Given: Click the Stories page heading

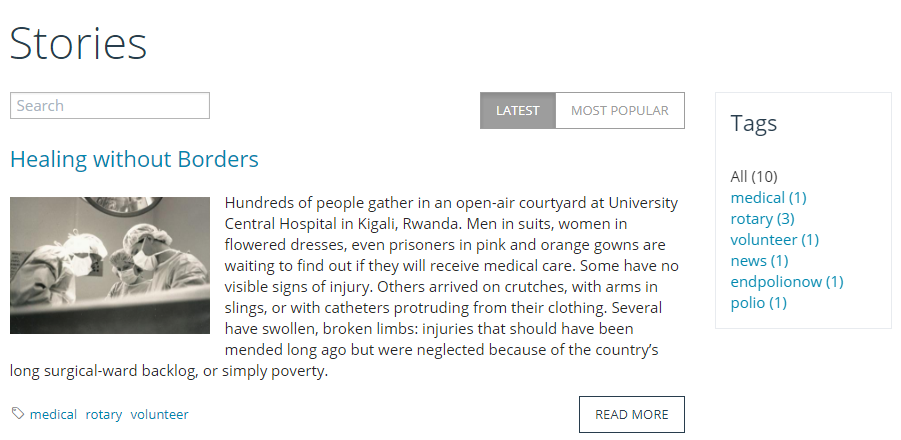Looking at the screenshot, I should point(79,44).
